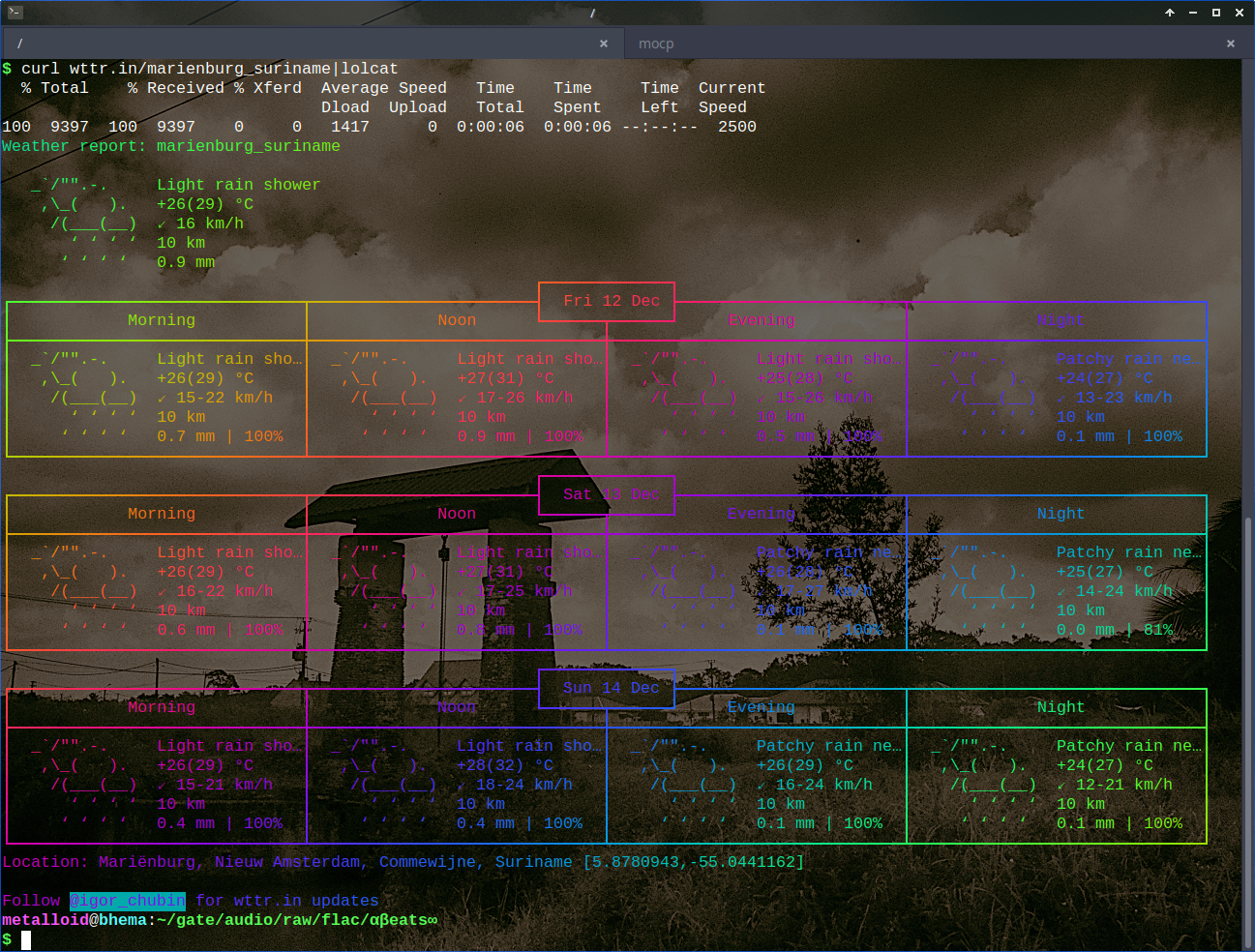Close the mocp tab
Screen dimensions: 1255x952
(1230, 44)
